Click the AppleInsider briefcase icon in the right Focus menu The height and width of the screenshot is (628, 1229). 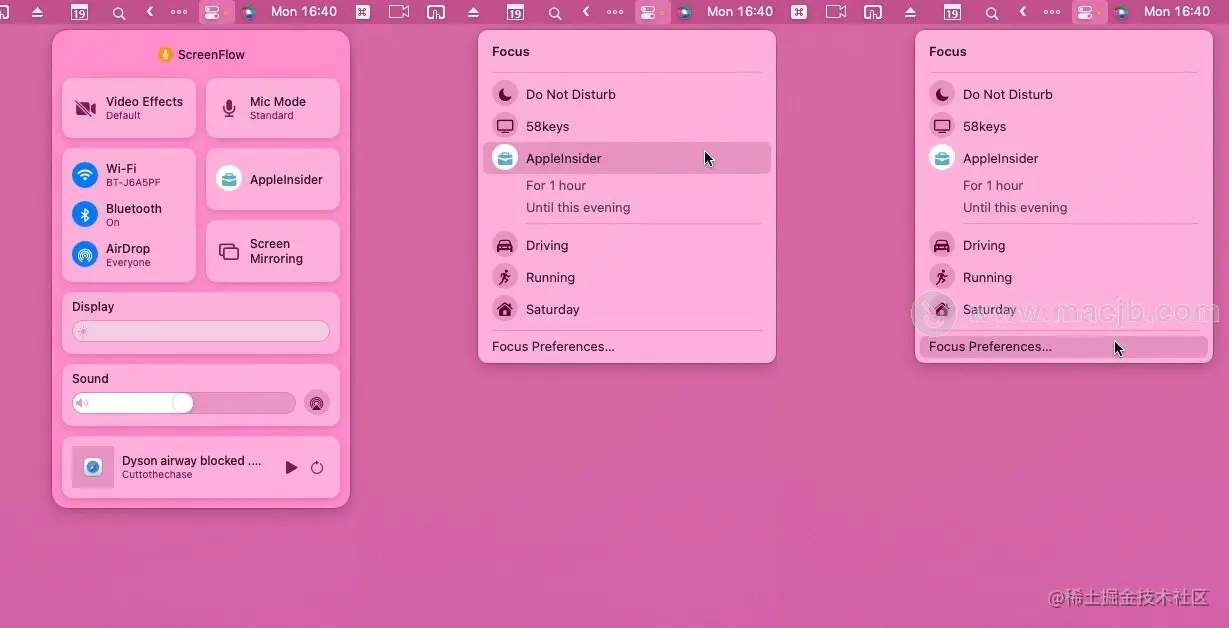pyautogui.click(x=942, y=158)
